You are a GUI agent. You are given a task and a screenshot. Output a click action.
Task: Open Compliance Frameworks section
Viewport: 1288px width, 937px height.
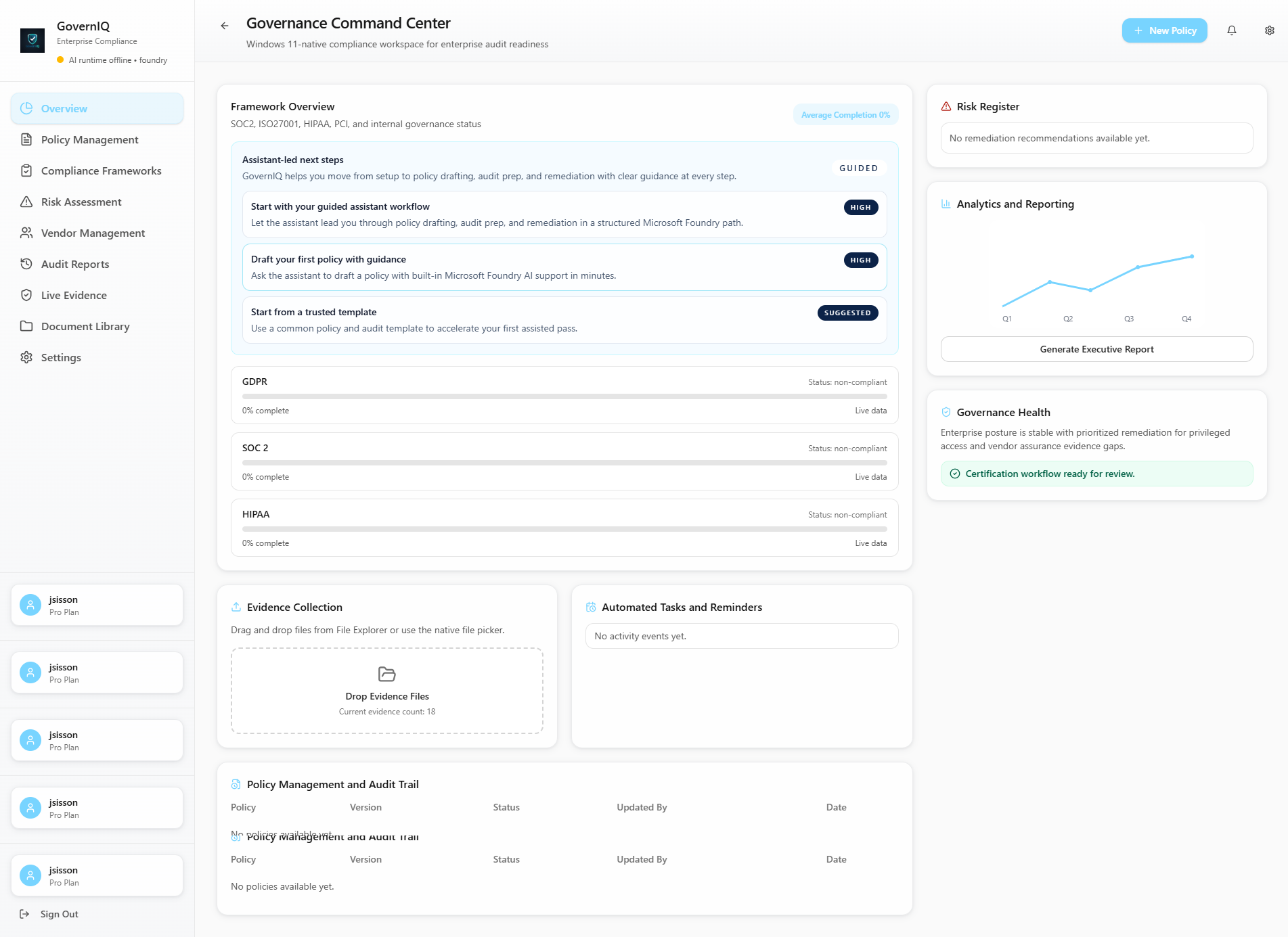click(97, 170)
